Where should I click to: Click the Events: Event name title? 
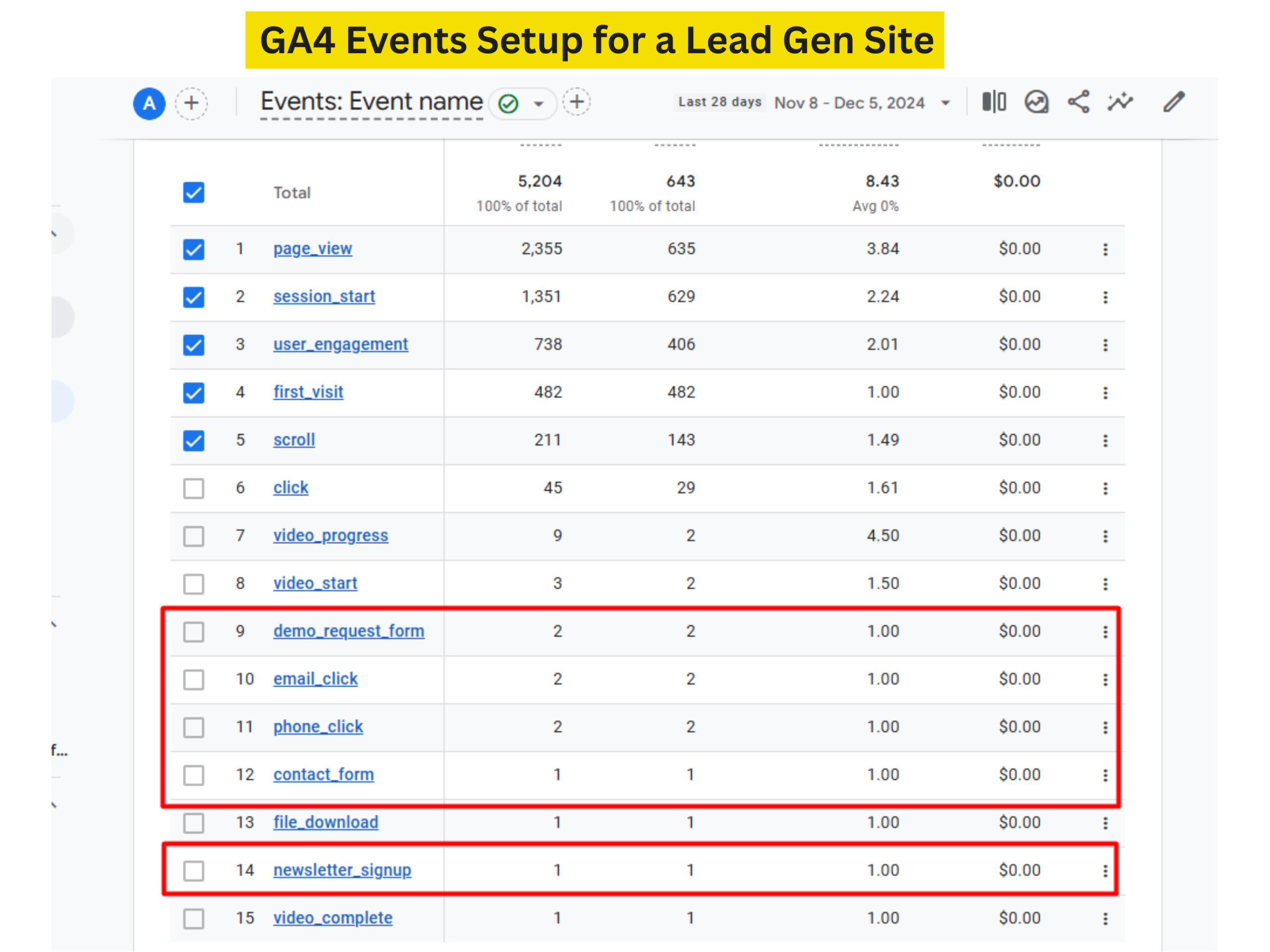[371, 102]
